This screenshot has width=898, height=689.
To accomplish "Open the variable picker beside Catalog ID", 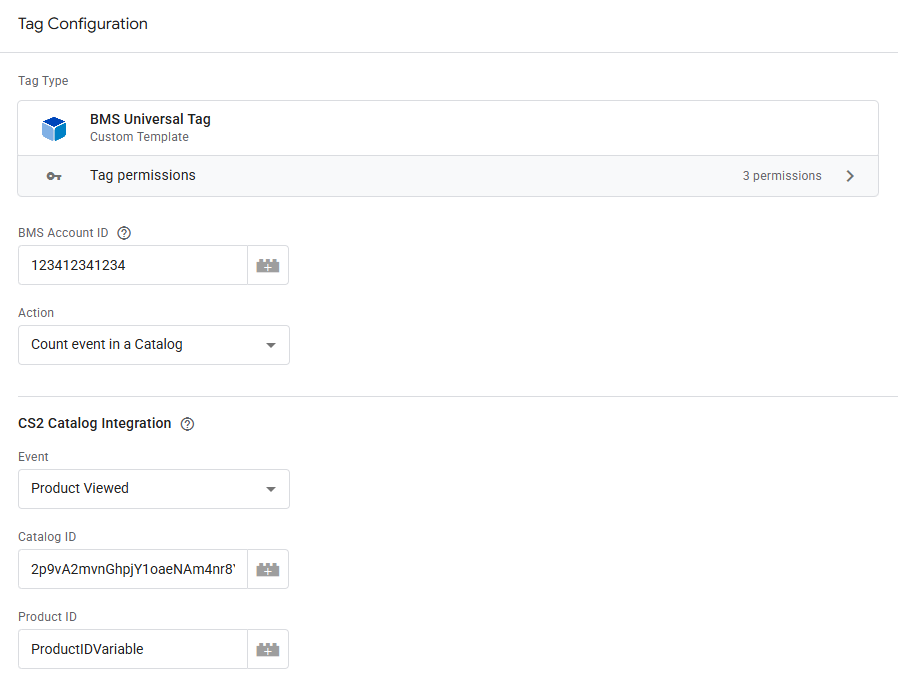I will tap(267, 569).
